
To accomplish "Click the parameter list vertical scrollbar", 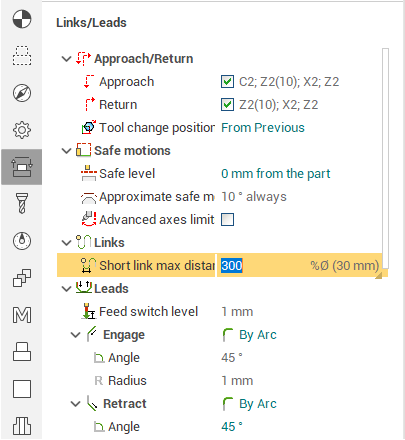I will point(385,158).
